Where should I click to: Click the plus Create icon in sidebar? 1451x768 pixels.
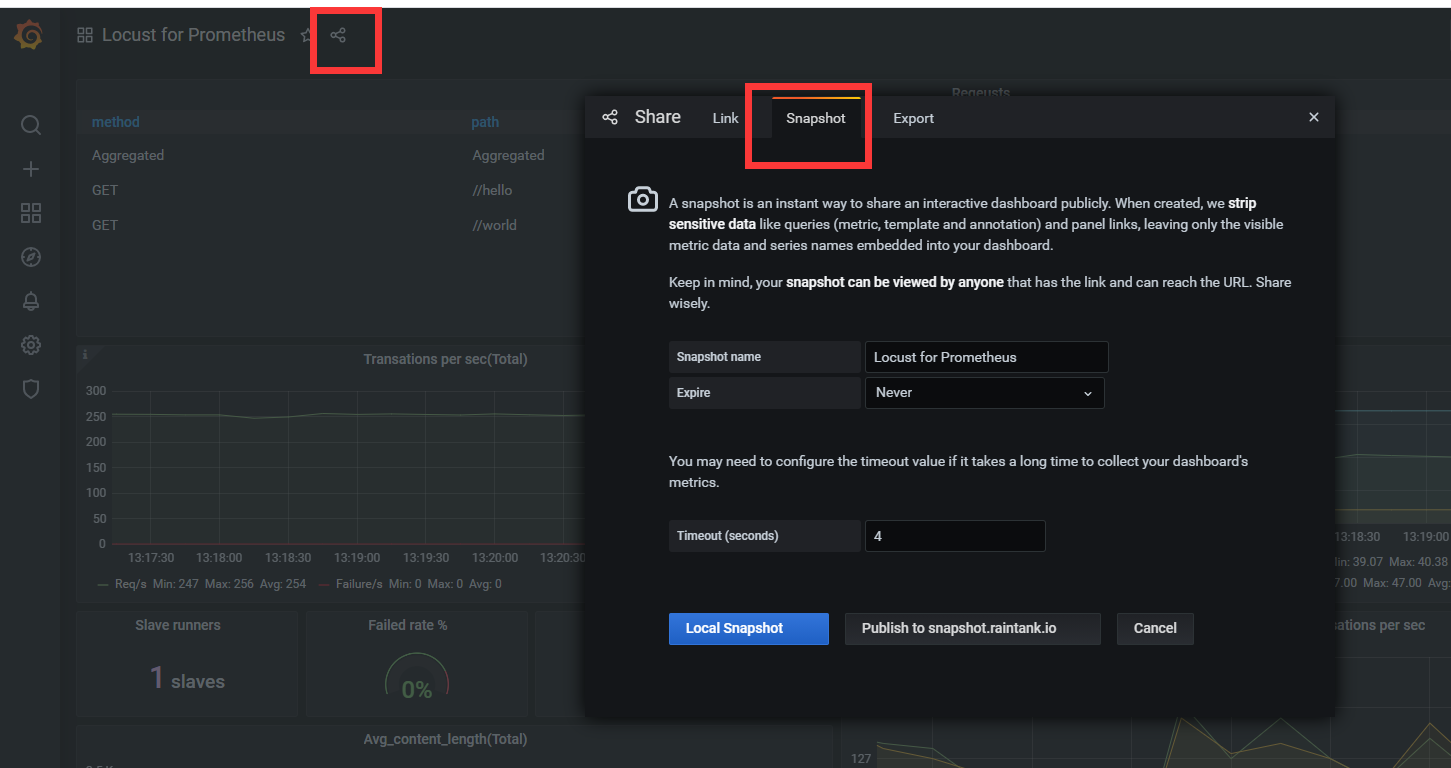(31, 169)
